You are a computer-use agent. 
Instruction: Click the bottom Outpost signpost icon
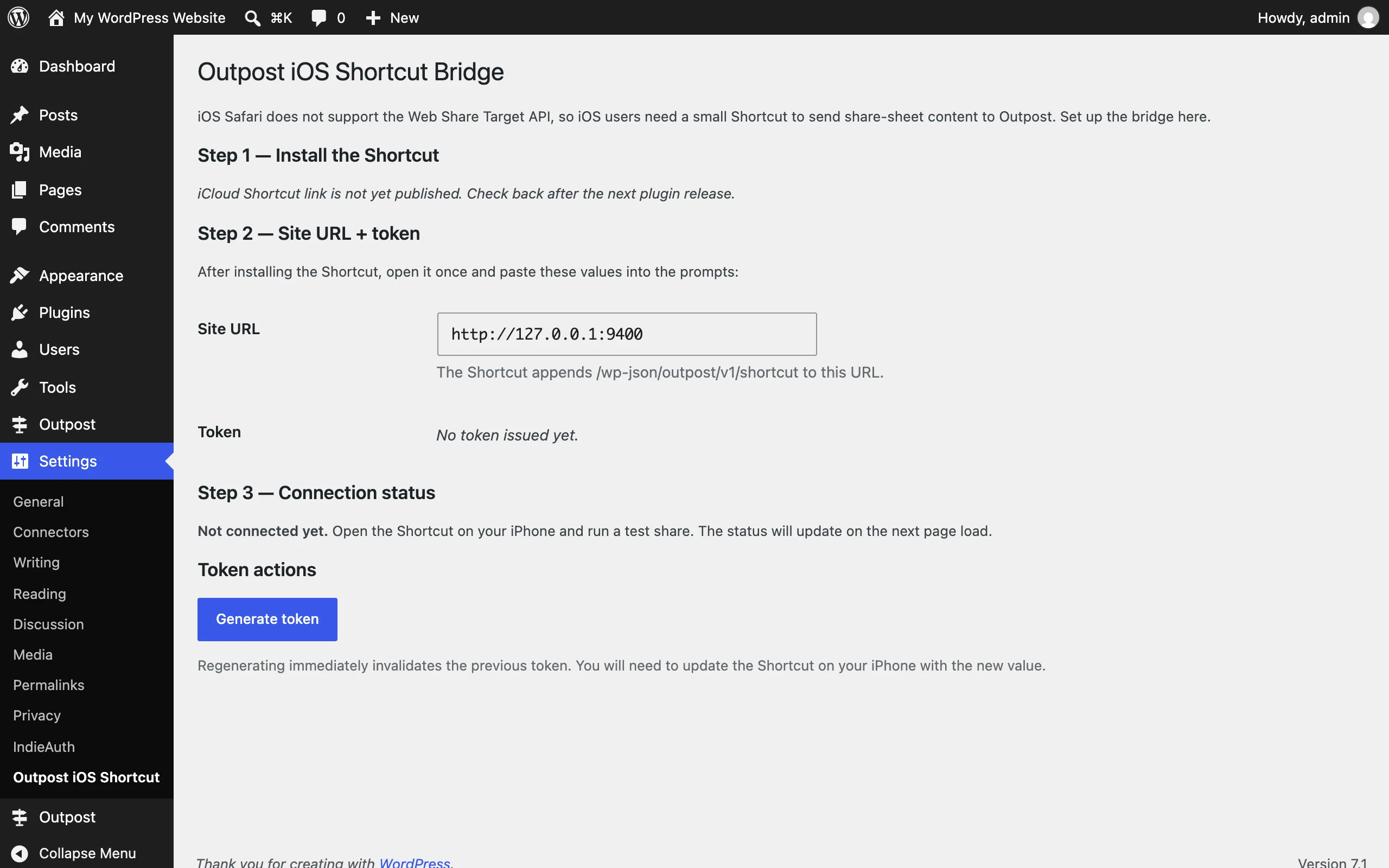(20, 817)
